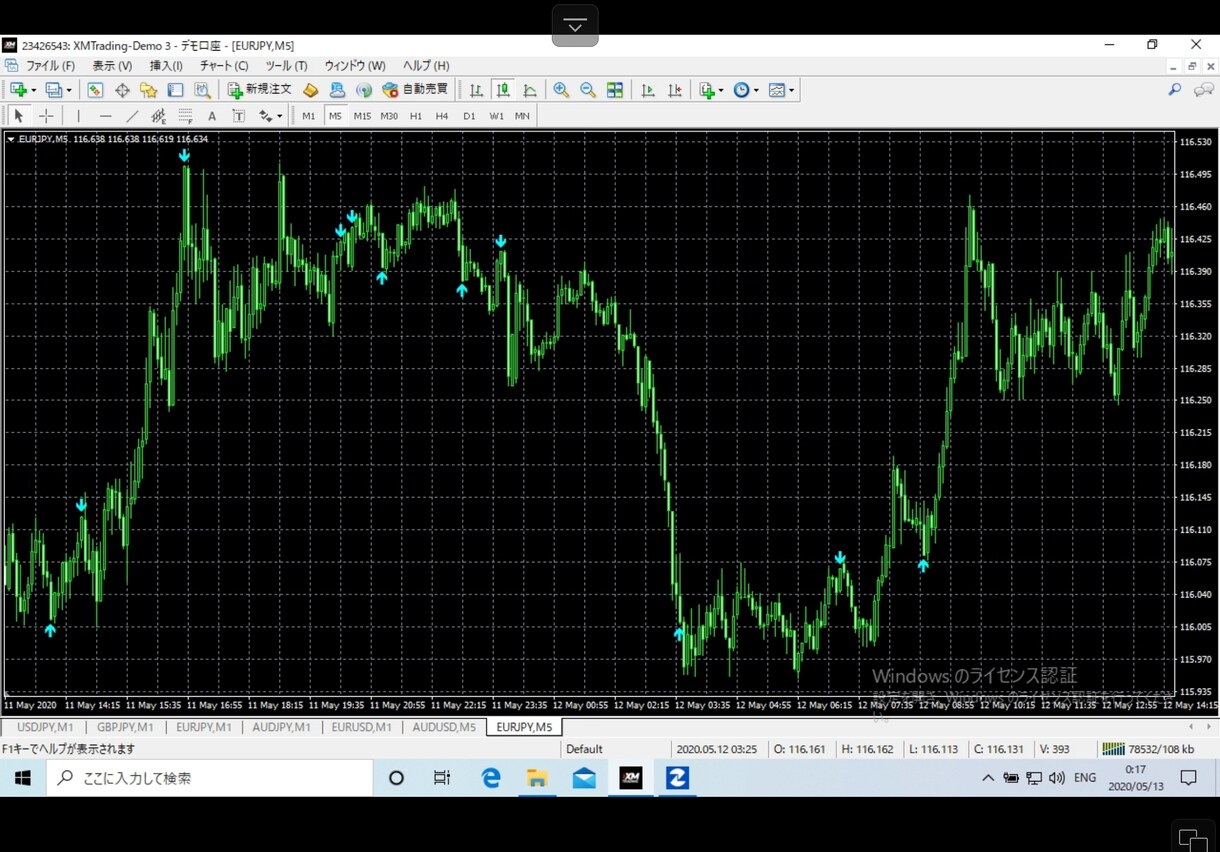Open the Market Watch window icon

(95, 90)
